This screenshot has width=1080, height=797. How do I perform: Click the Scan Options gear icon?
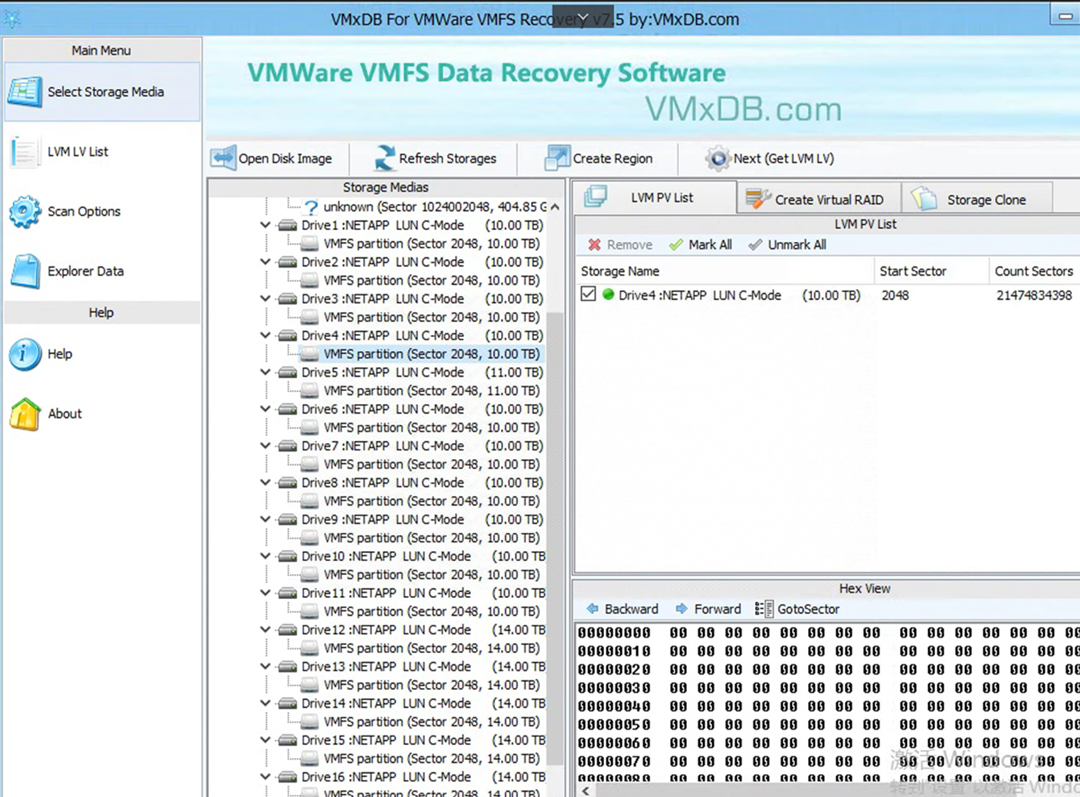[25, 211]
